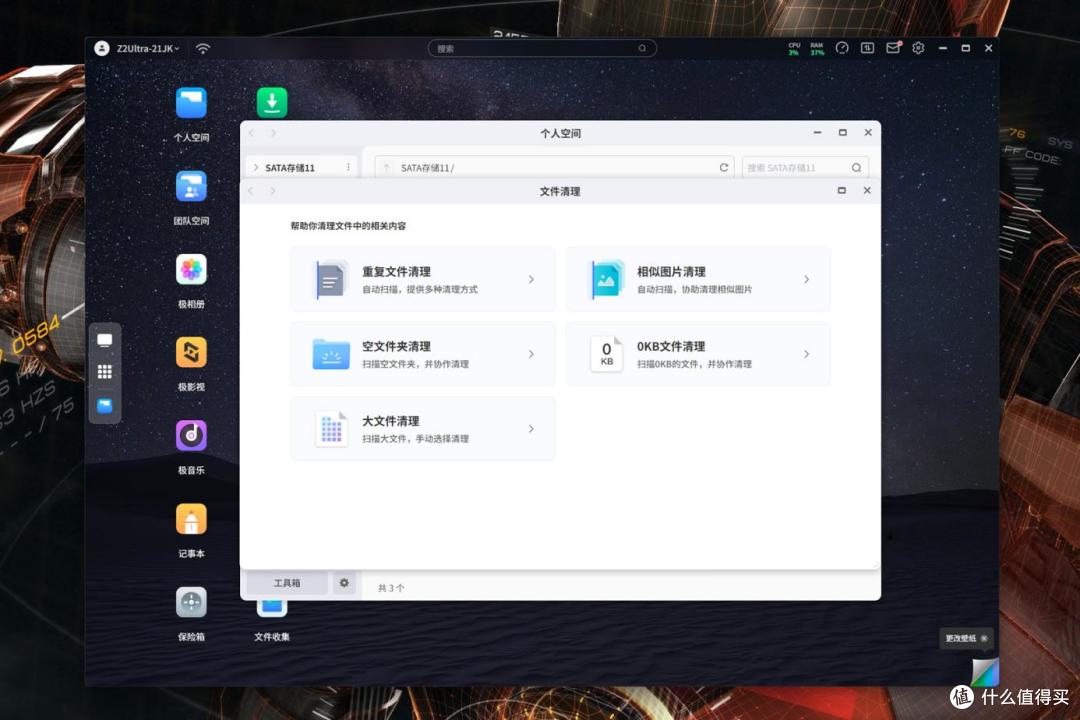Screen dimensions: 1080x720
Task: Open the 保险箱 safe app
Action: click(191, 602)
